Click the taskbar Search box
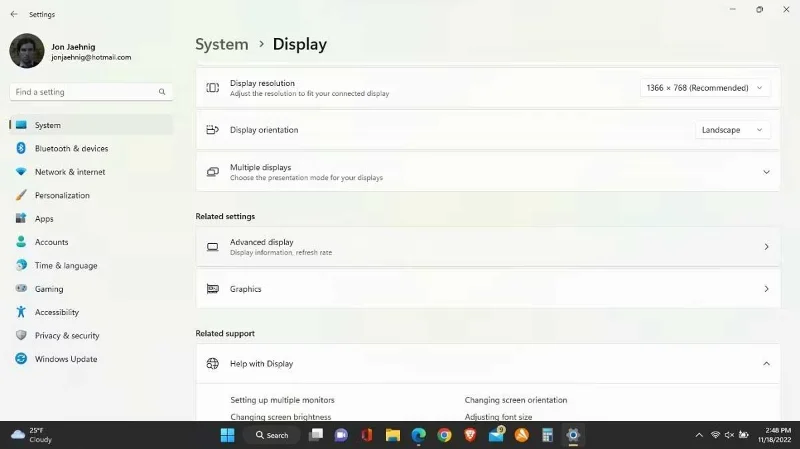 pyautogui.click(x=273, y=435)
